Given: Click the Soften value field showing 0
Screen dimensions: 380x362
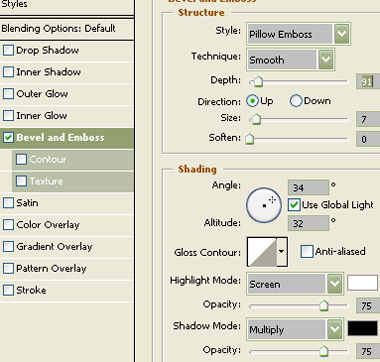Looking at the screenshot, I should point(368,139).
